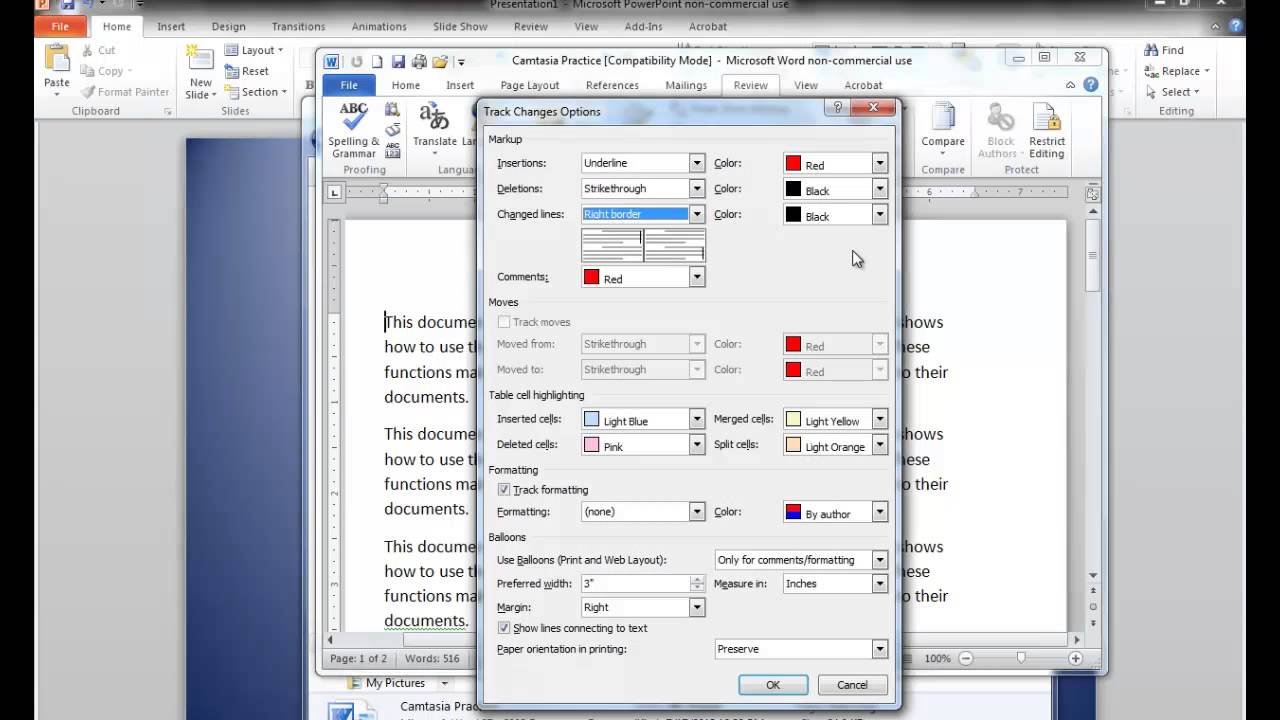Click Reset slide in PowerPoint

pos(246,71)
